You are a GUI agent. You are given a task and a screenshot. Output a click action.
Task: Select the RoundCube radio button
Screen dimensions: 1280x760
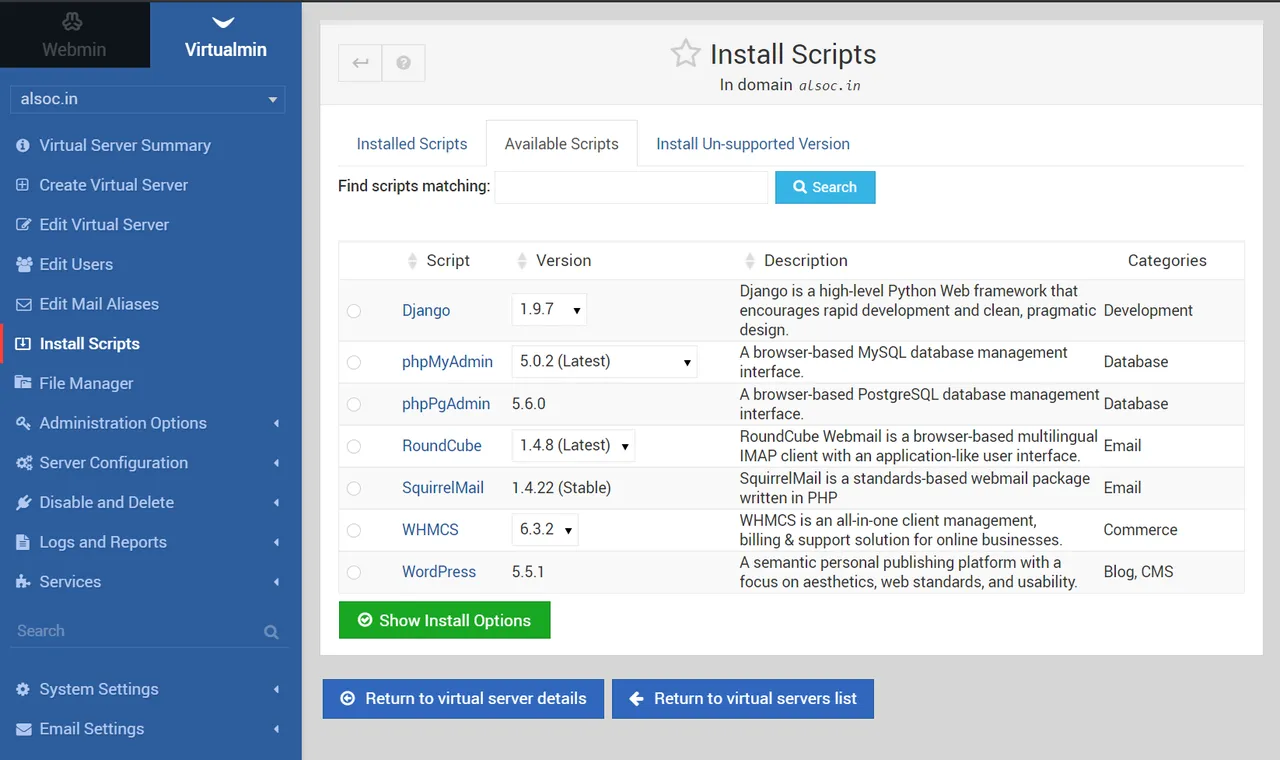point(354,446)
